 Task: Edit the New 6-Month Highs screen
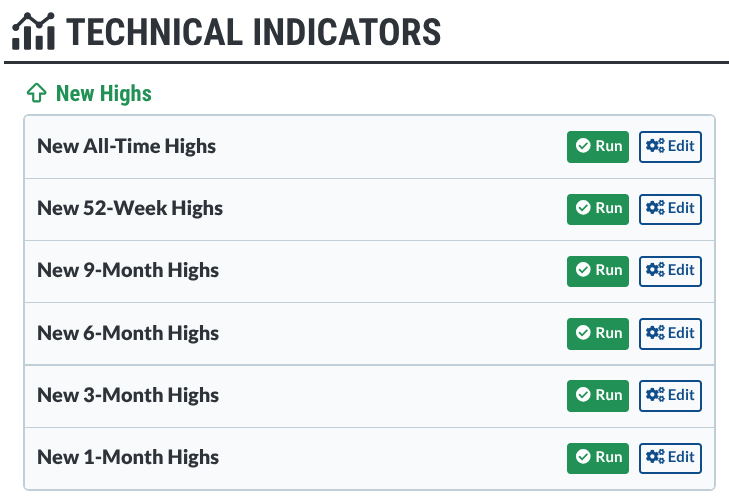670,333
